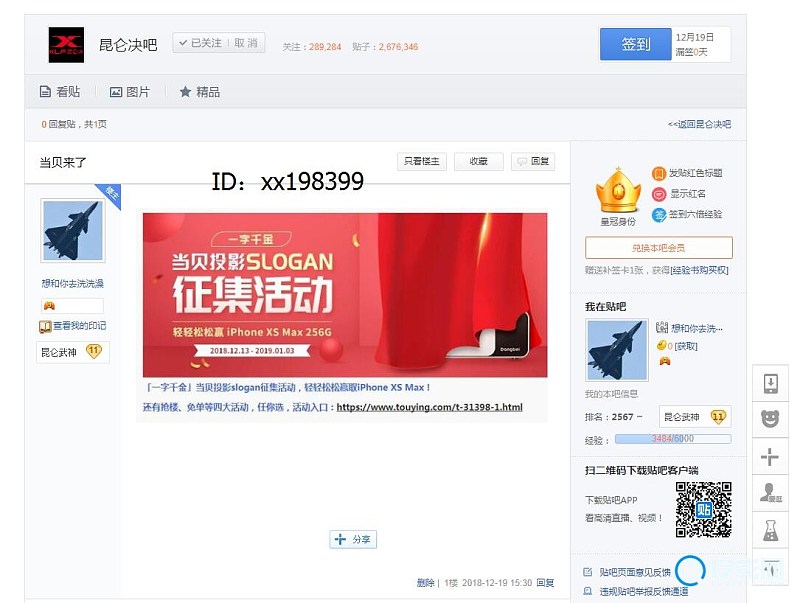Open the poster's fighter jet avatar in the post

(x=73, y=231)
